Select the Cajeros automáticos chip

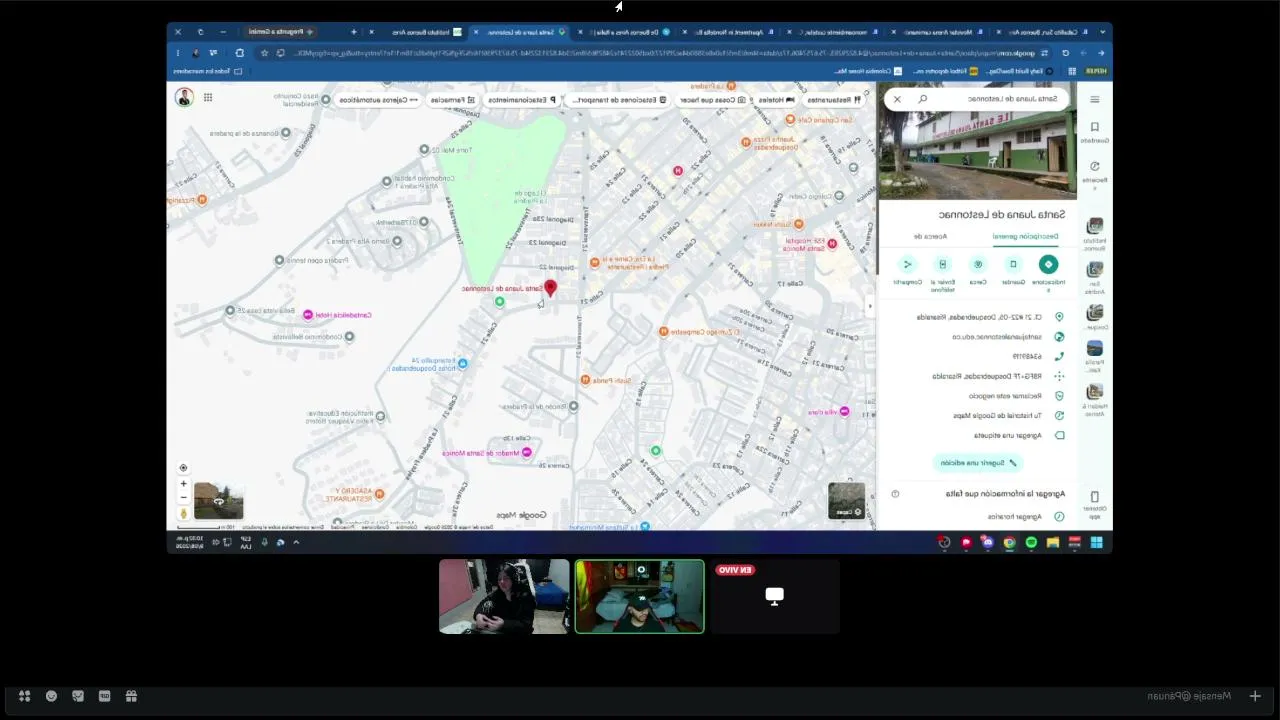[379, 100]
